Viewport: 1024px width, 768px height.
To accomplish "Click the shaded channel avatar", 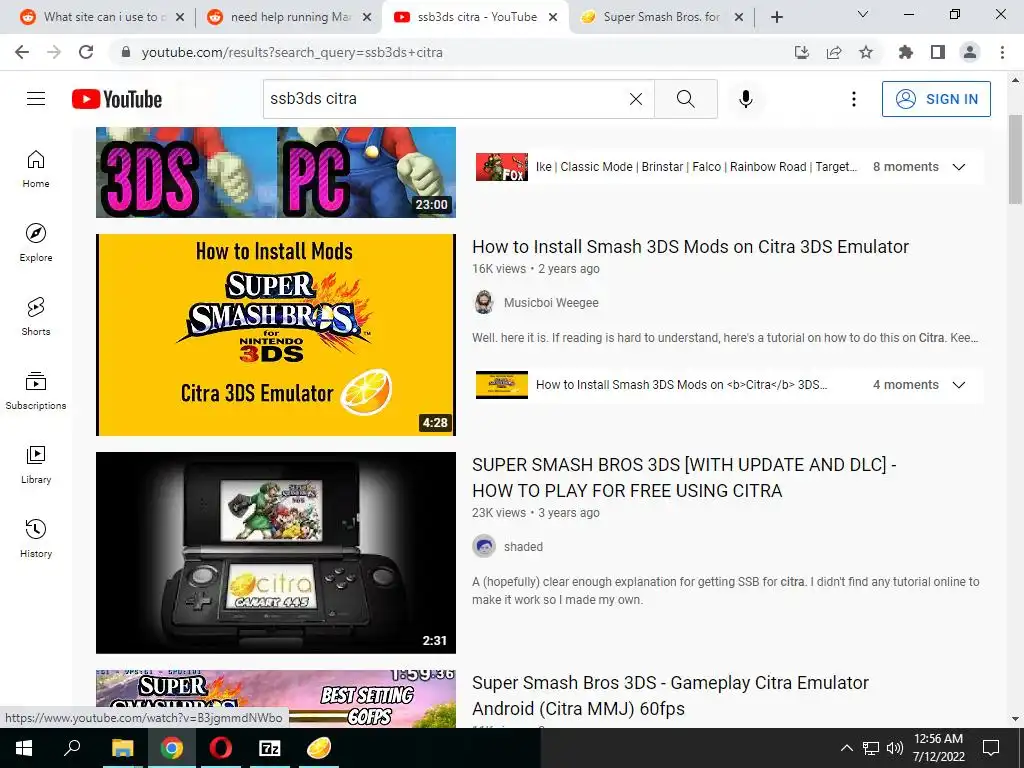I will click(x=484, y=547).
